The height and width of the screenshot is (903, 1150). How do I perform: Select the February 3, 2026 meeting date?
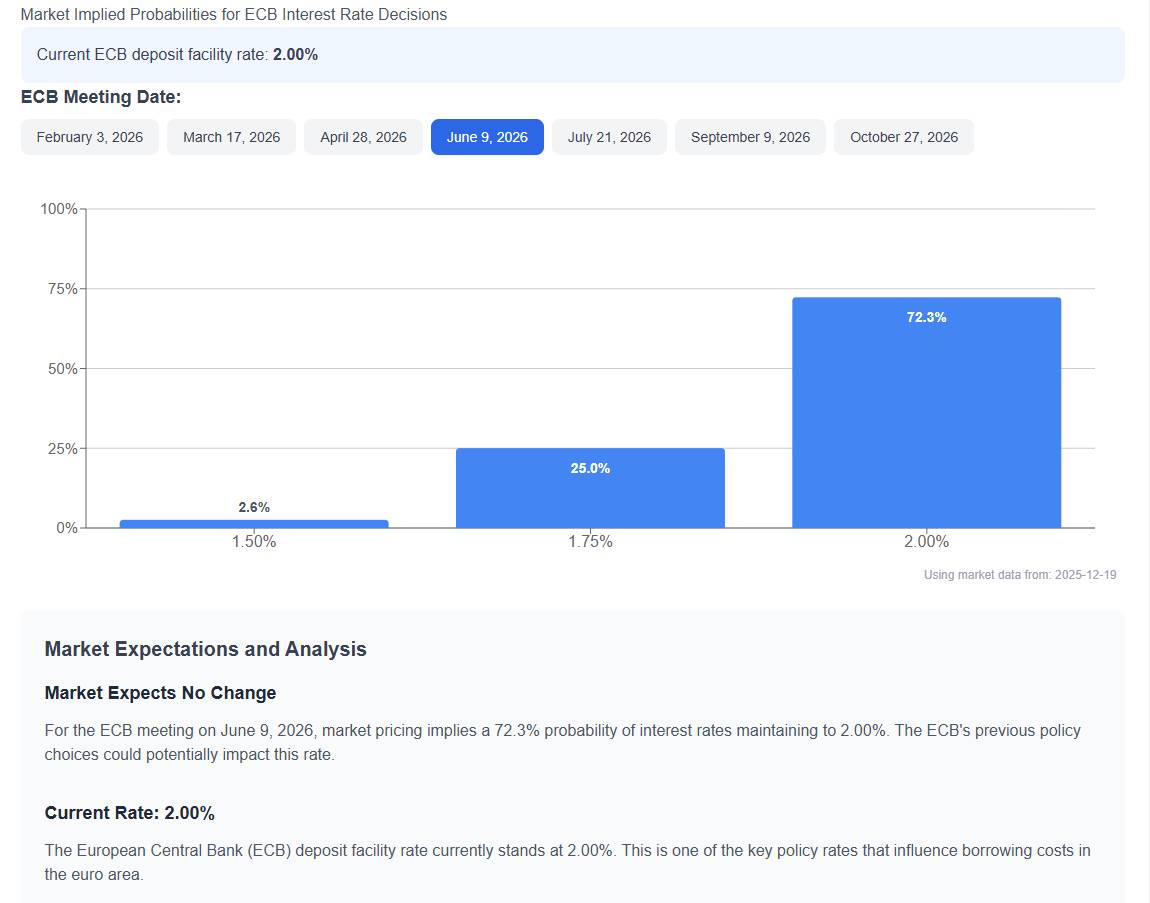coord(89,137)
